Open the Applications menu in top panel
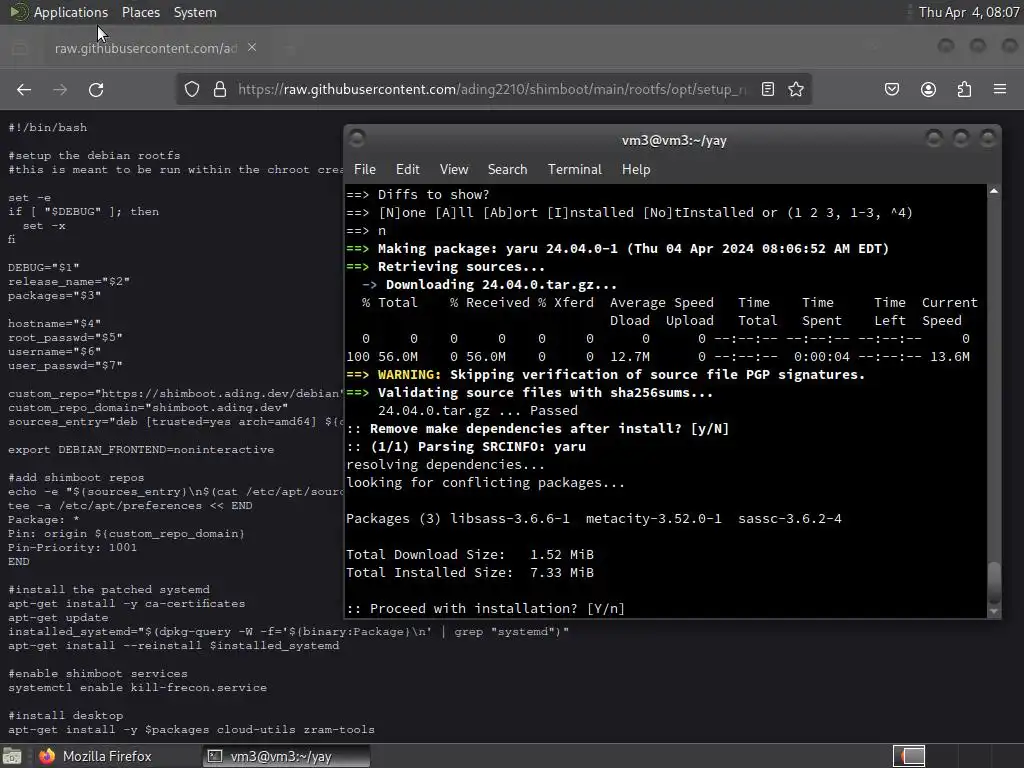 pyautogui.click(x=71, y=12)
